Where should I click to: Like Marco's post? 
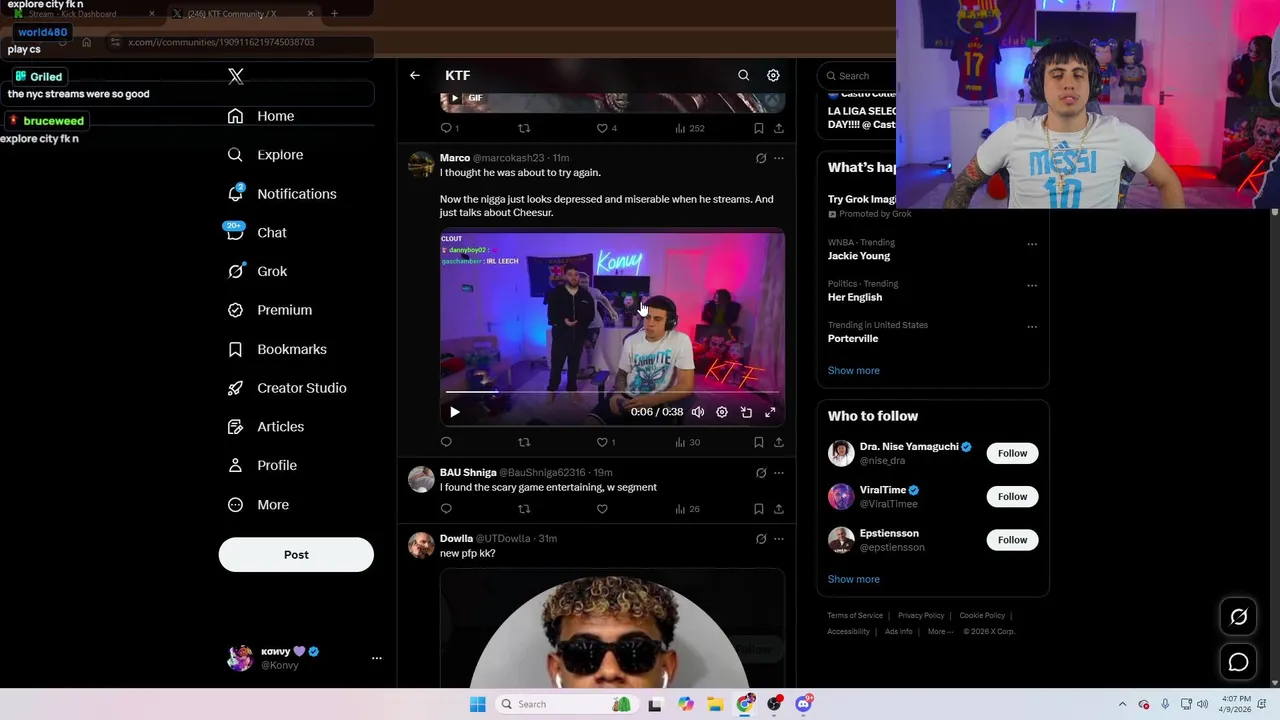602,442
